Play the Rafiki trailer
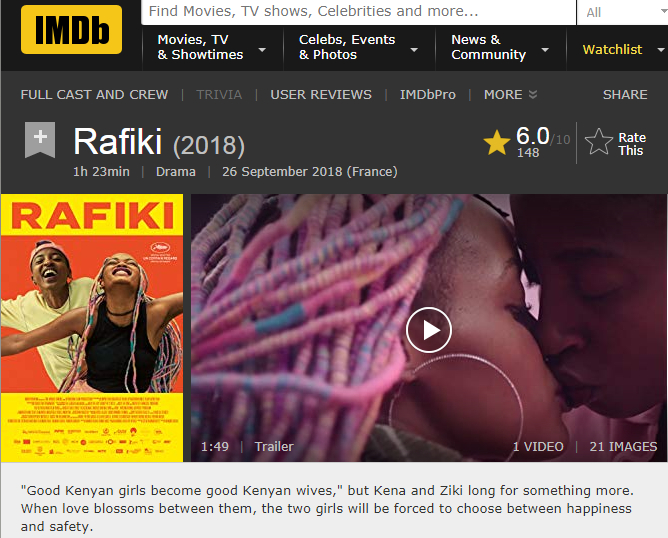This screenshot has width=668, height=538. (x=429, y=330)
